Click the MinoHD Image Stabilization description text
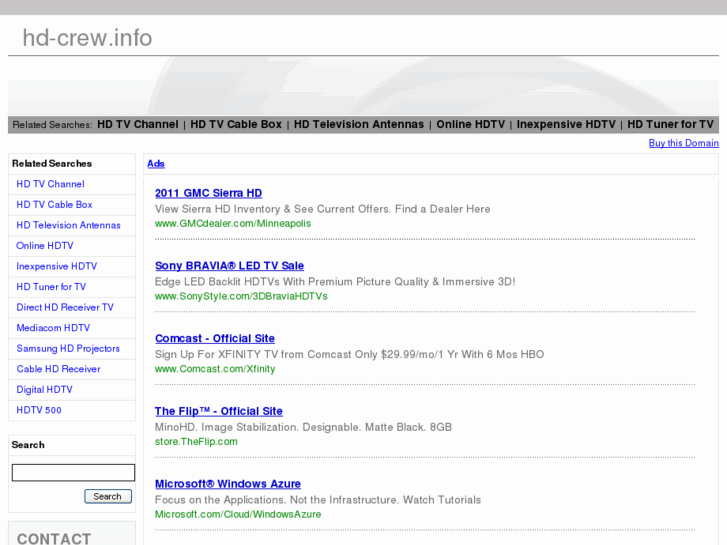This screenshot has height=545, width=727. pyautogui.click(x=303, y=427)
